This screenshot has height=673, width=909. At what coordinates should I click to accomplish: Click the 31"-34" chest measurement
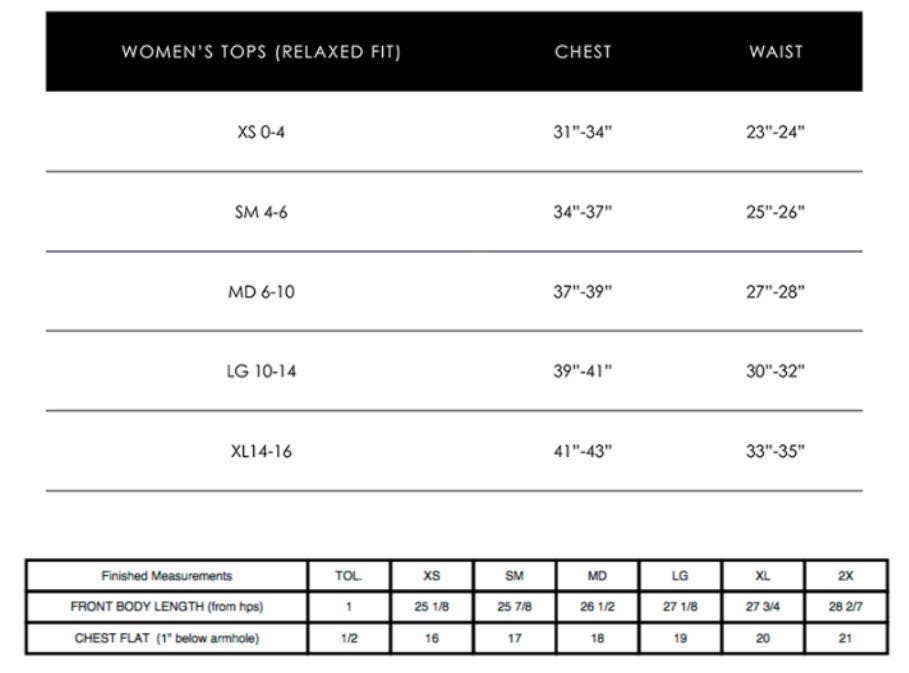tap(583, 132)
